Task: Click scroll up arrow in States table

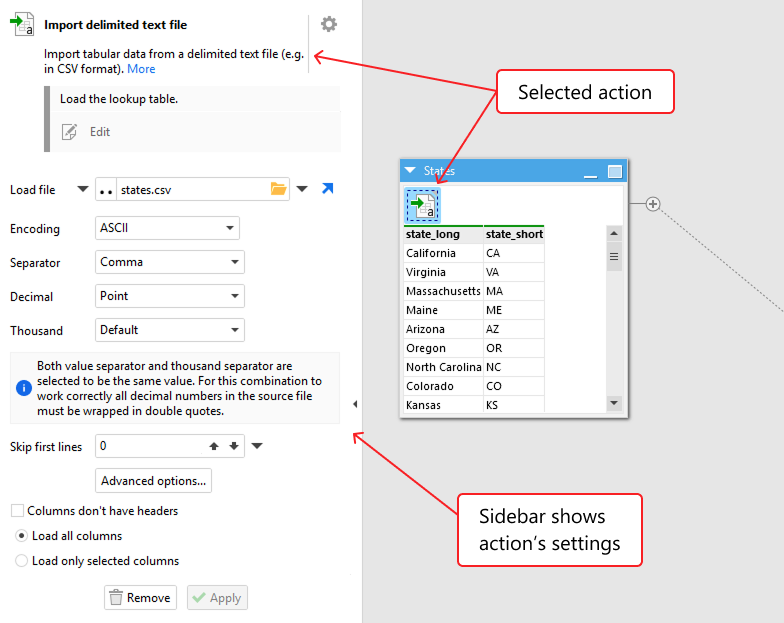Action: coord(614,234)
